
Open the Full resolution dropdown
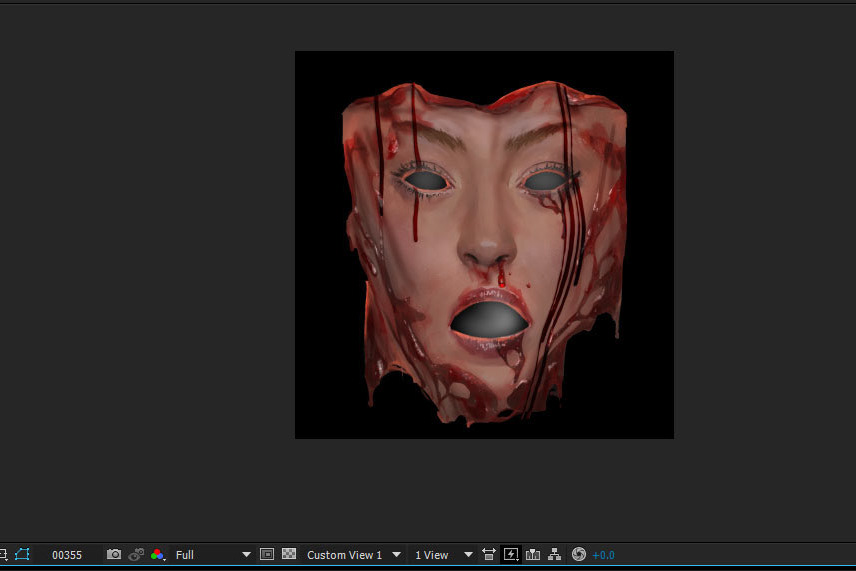[212, 555]
